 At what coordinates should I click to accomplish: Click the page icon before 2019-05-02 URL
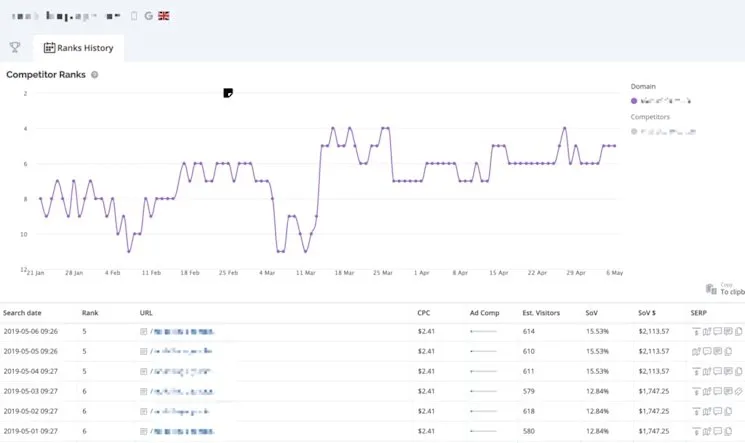click(x=143, y=411)
